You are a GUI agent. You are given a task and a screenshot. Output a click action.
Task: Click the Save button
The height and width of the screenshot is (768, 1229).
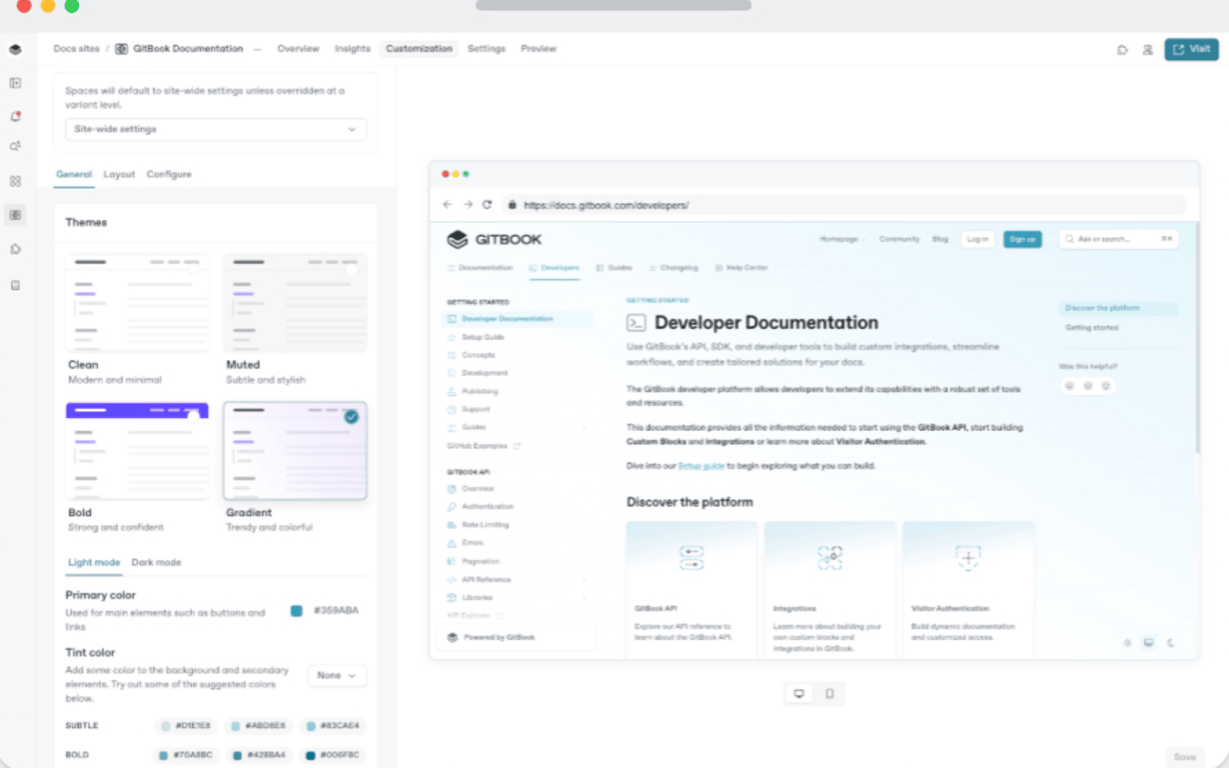(x=1185, y=757)
